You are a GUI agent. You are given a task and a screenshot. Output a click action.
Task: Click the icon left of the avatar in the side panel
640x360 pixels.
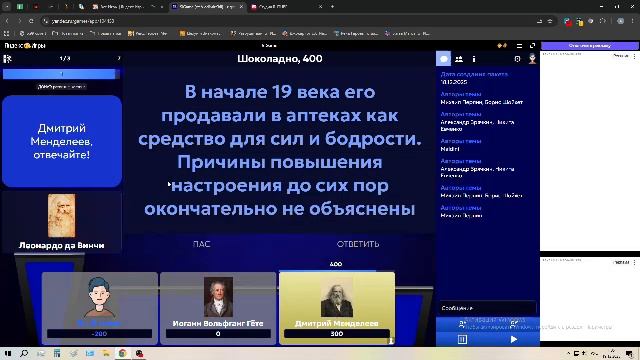point(517,59)
